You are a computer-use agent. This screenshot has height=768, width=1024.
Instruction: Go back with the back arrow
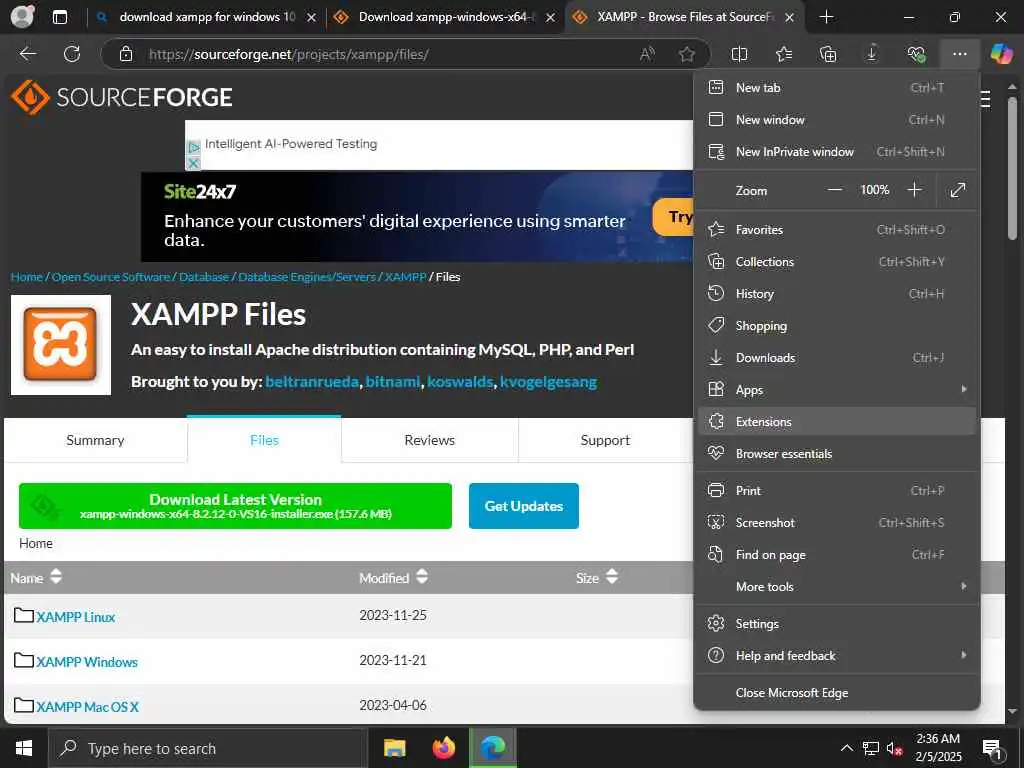coord(27,54)
